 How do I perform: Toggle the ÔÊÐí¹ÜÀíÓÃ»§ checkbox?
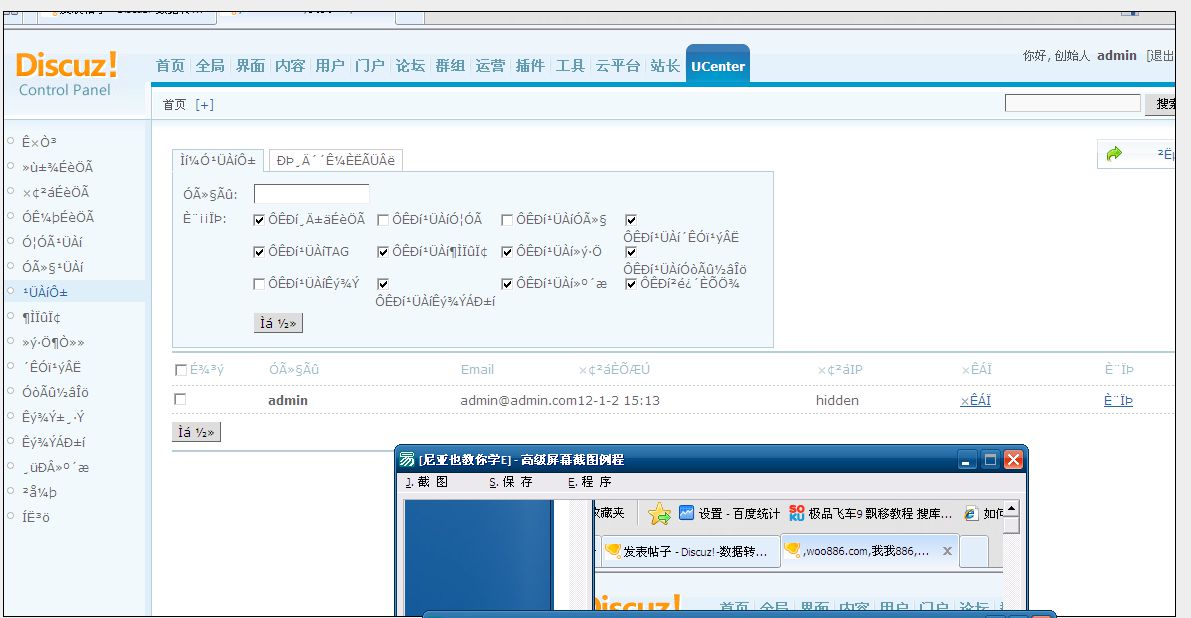(x=507, y=219)
